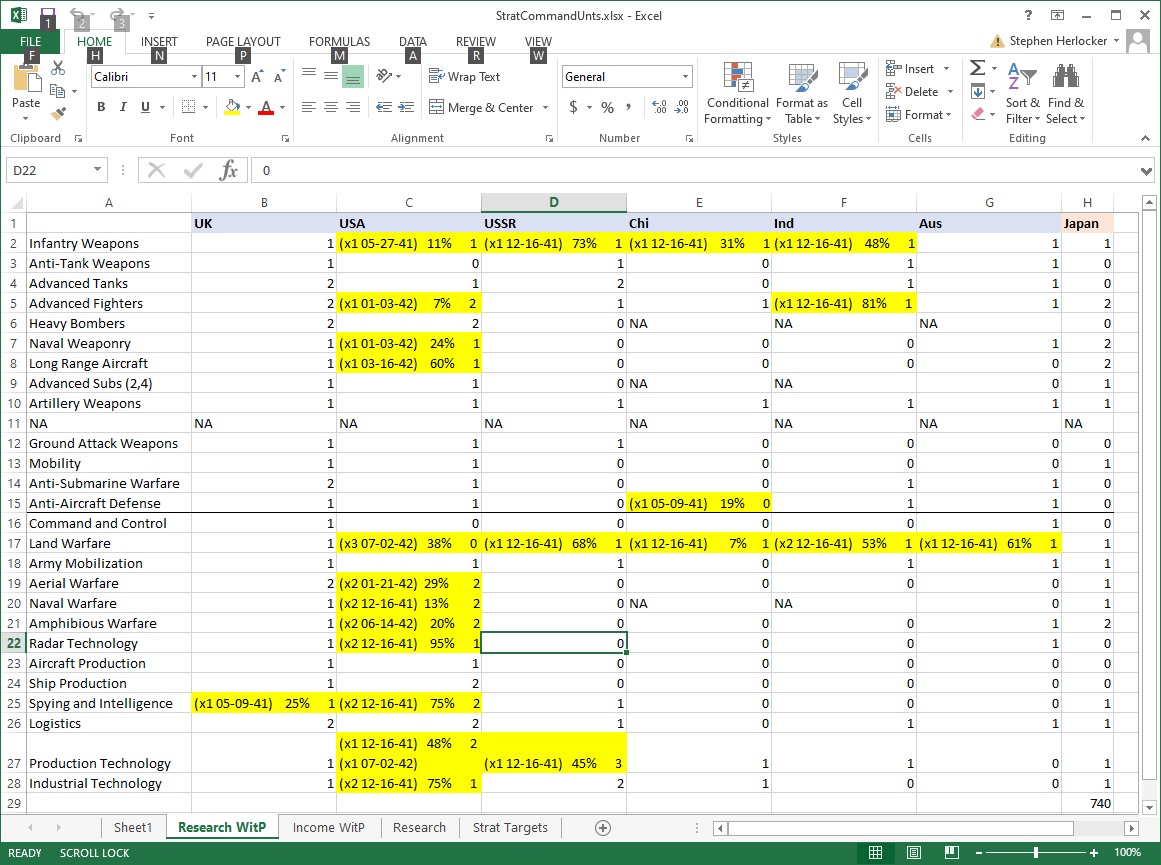Click the Cut scissors icon
Image resolution: width=1161 pixels, height=865 pixels.
point(58,68)
